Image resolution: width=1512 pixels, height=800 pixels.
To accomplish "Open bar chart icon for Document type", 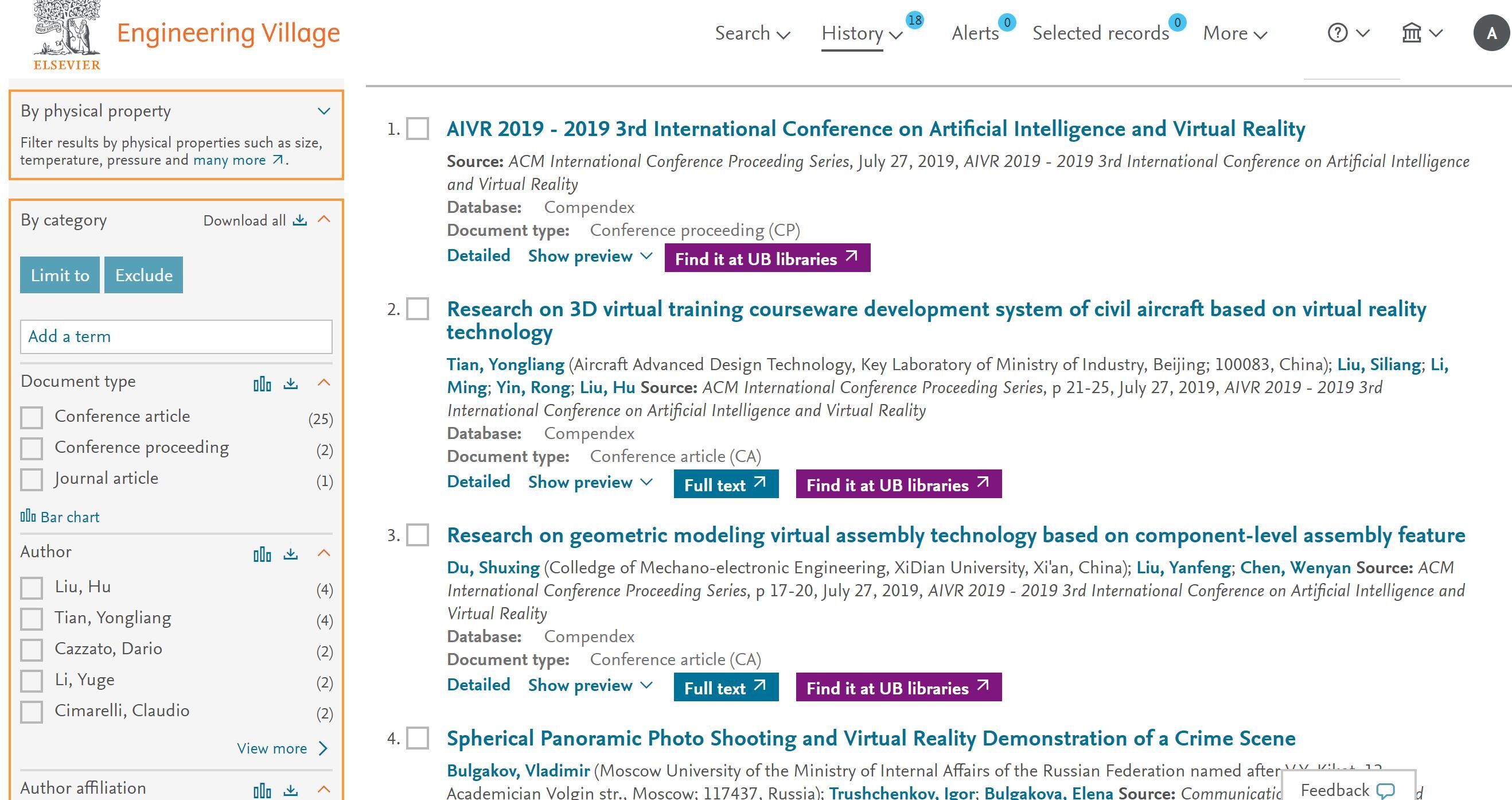I will click(x=262, y=383).
